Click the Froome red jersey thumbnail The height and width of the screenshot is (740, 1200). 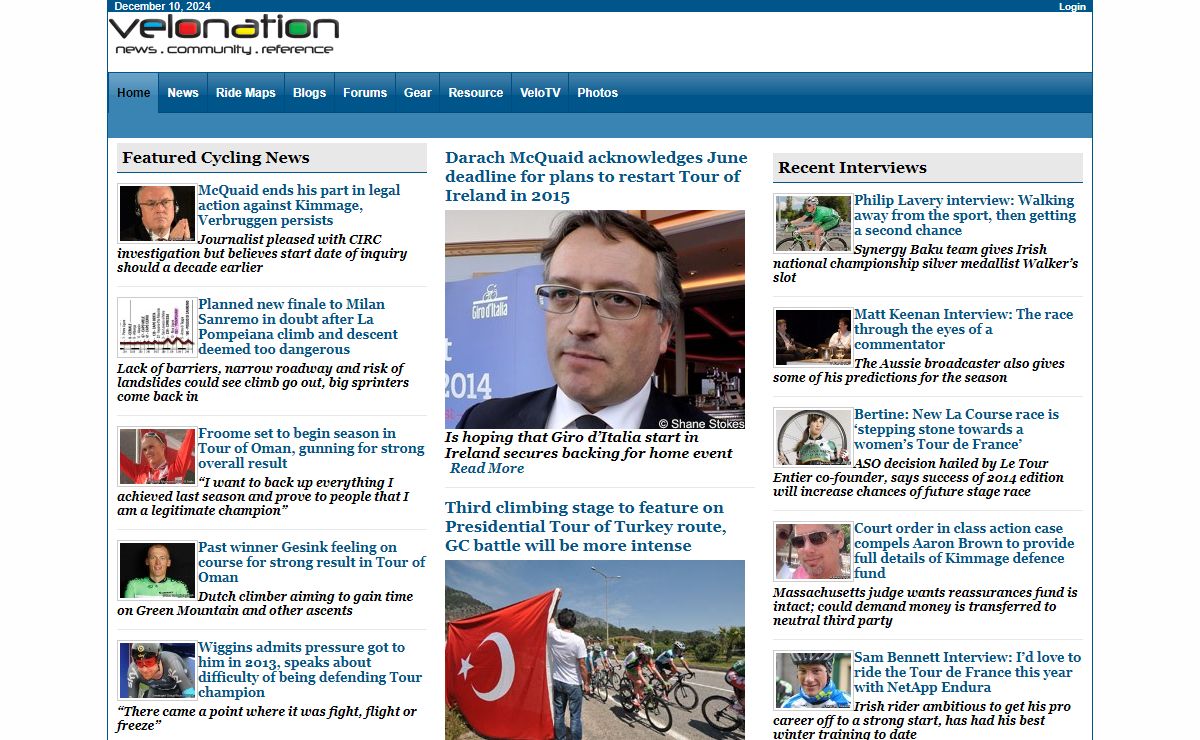pyautogui.click(x=157, y=456)
